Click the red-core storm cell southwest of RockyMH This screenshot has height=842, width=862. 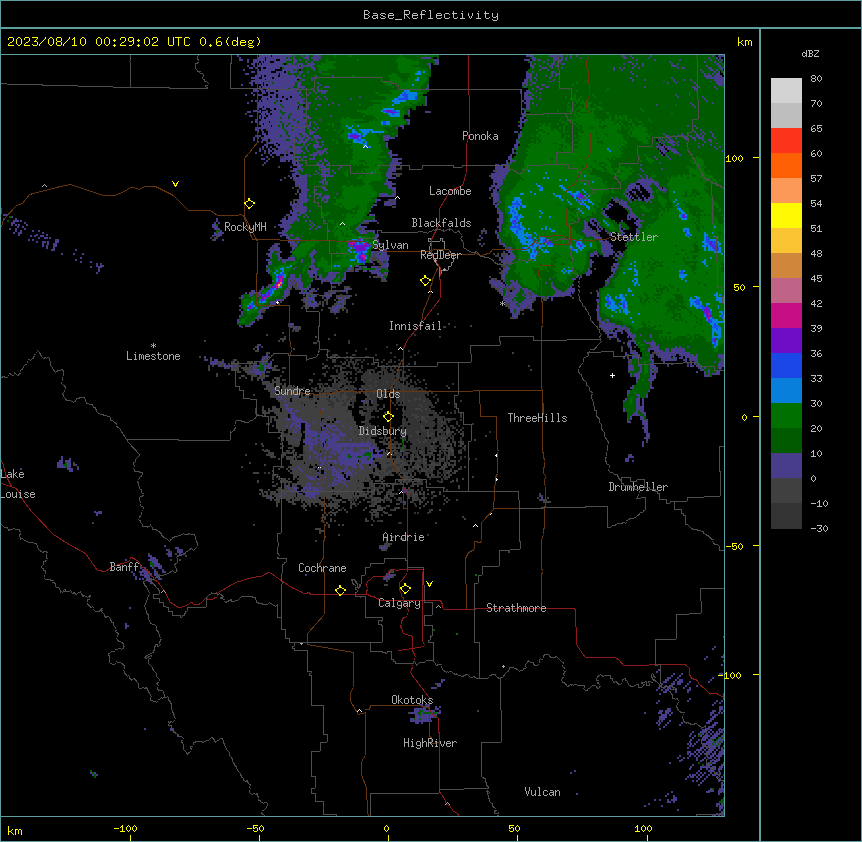[278, 284]
